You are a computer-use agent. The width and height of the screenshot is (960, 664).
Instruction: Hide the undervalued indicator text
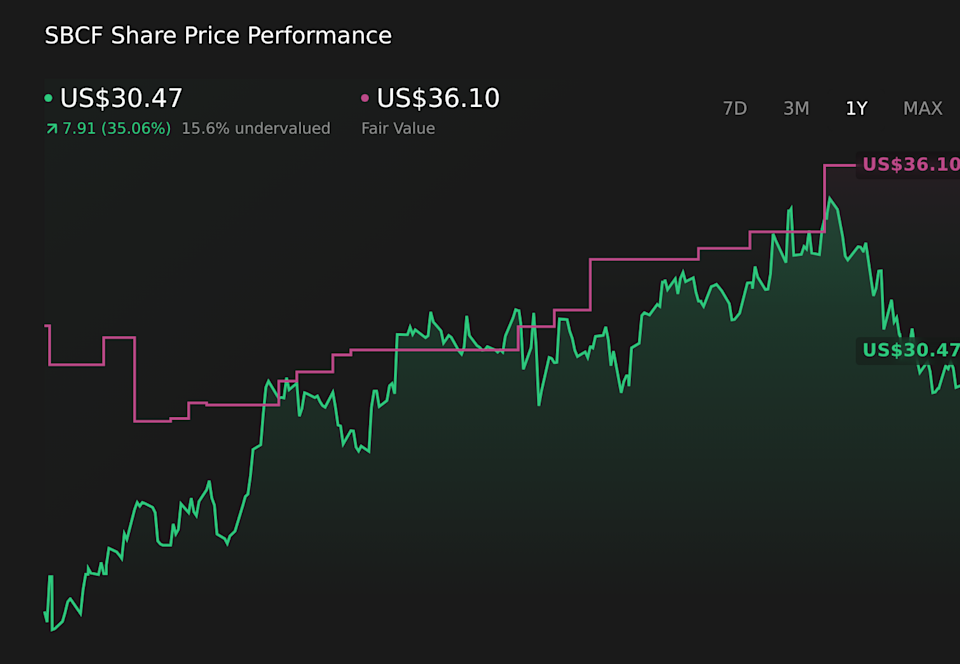(255, 128)
